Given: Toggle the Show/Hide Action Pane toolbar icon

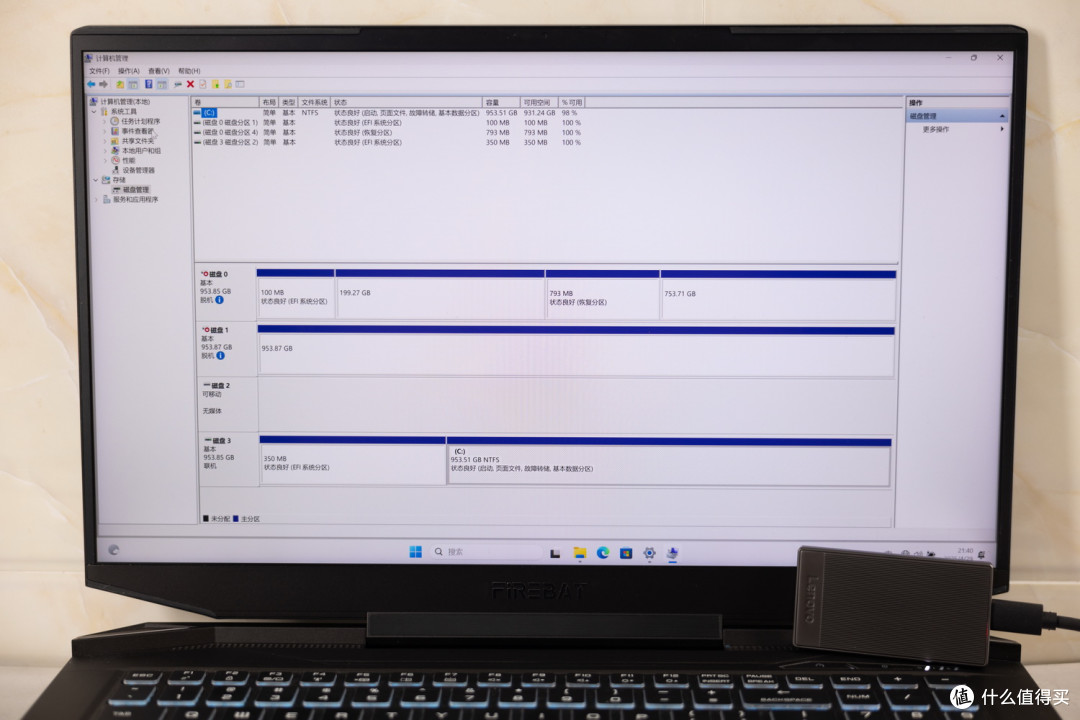Looking at the screenshot, I should pyautogui.click(x=162, y=84).
